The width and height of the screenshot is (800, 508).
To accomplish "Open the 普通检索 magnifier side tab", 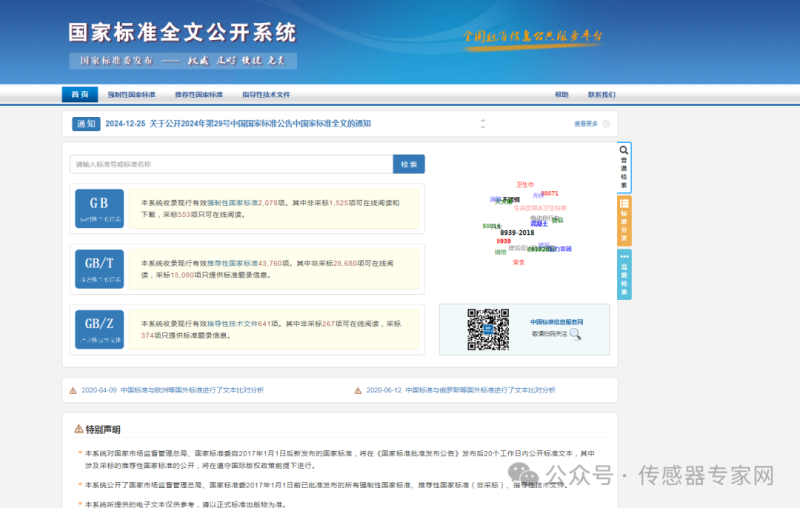I will coord(624,167).
